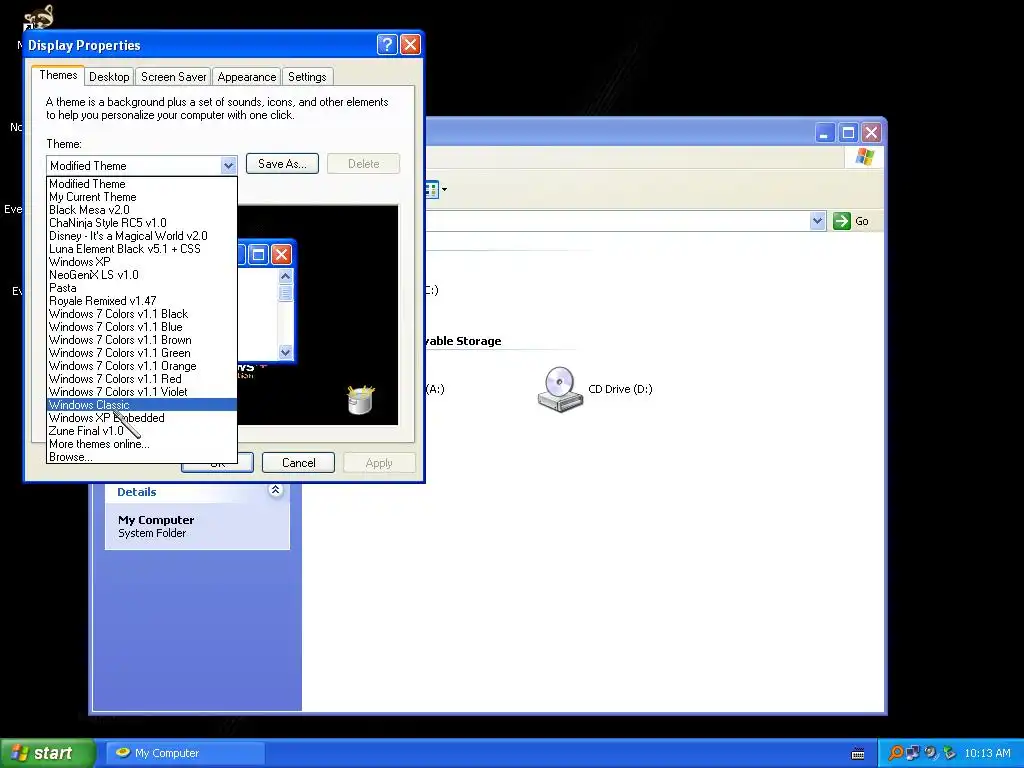Choose Modified Theme in the dropdown list

click(x=142, y=184)
